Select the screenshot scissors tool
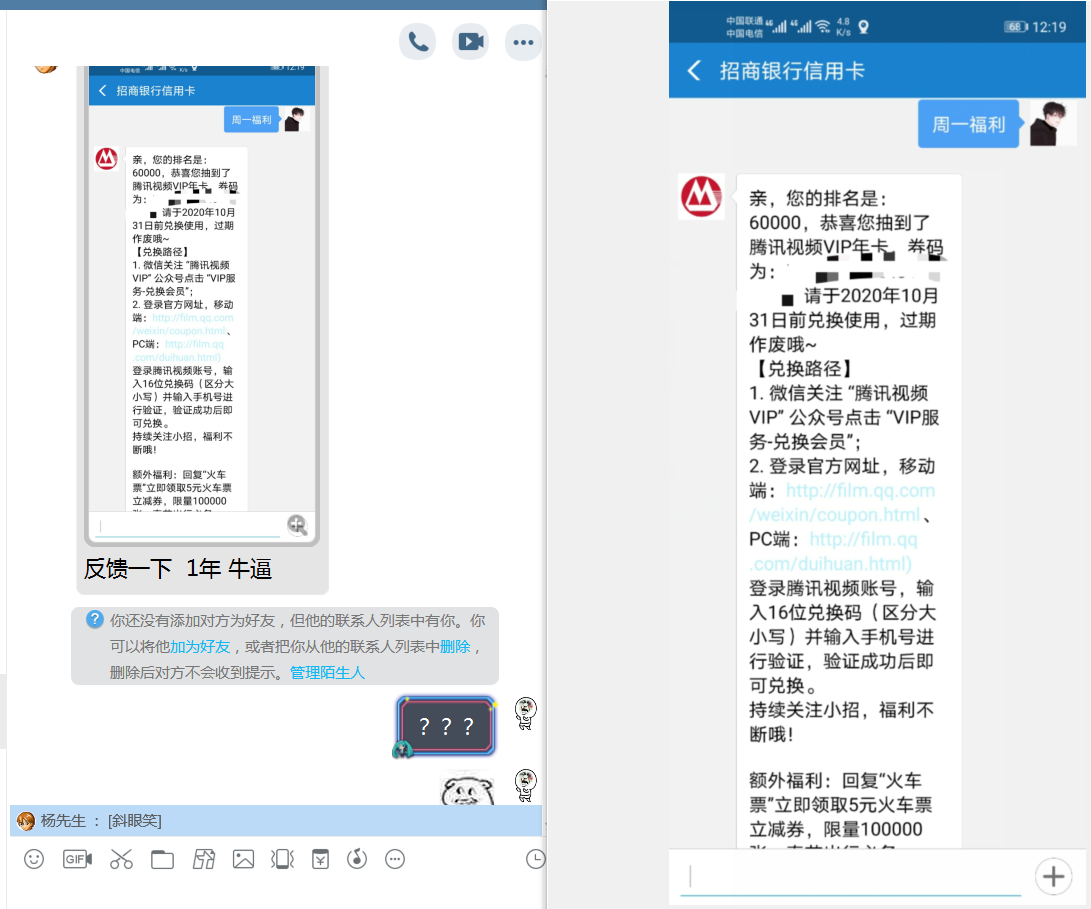Screen dimensions: 1091x909 click(x=121, y=859)
